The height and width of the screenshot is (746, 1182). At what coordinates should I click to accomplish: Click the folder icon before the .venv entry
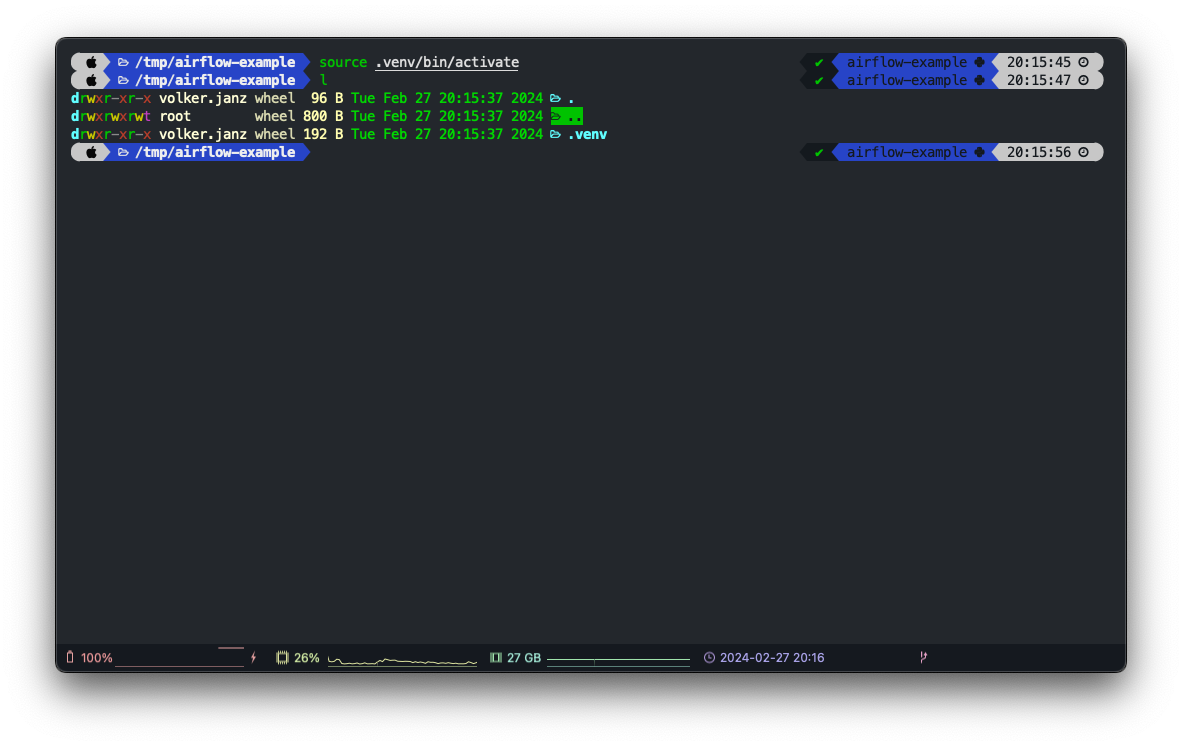point(555,134)
